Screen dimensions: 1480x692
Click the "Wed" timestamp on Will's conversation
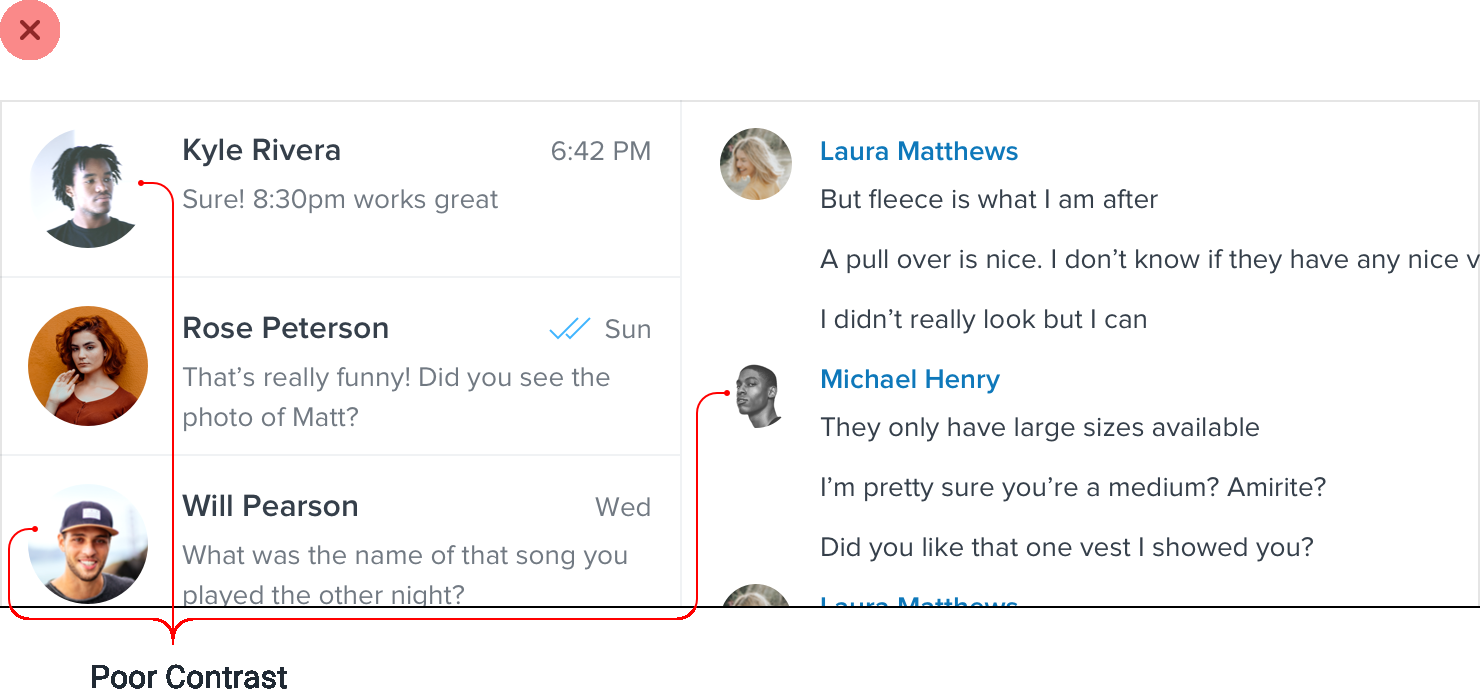[x=622, y=508]
